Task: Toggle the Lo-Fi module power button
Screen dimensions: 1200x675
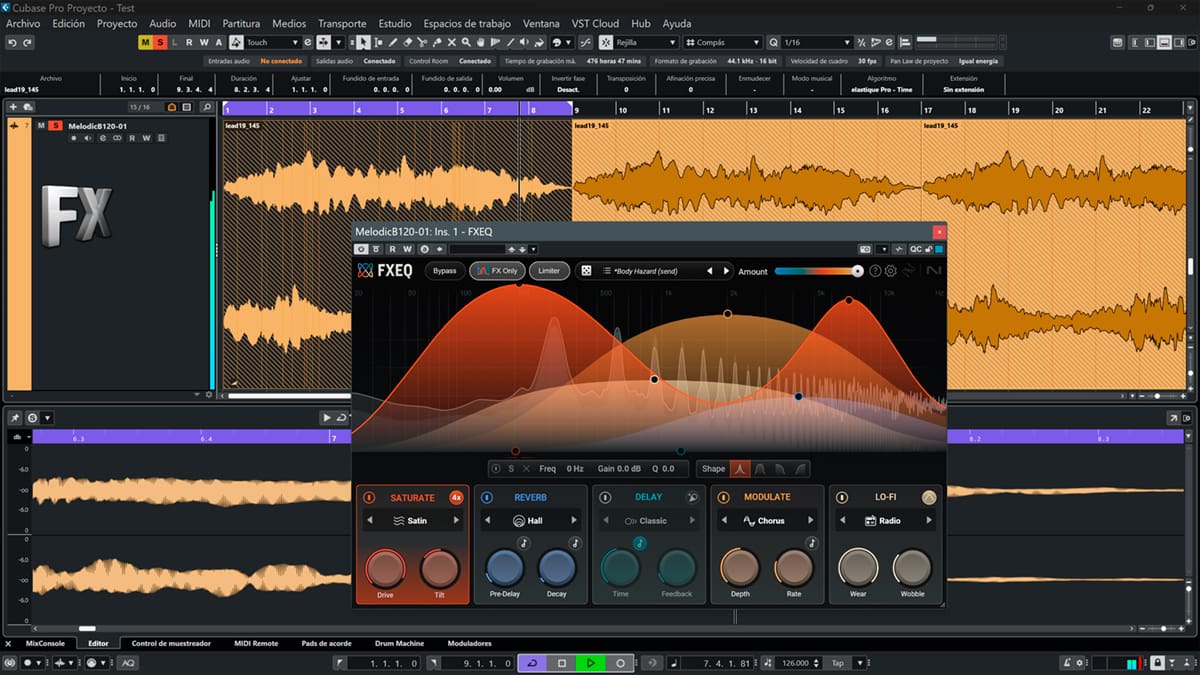Action: 841,497
